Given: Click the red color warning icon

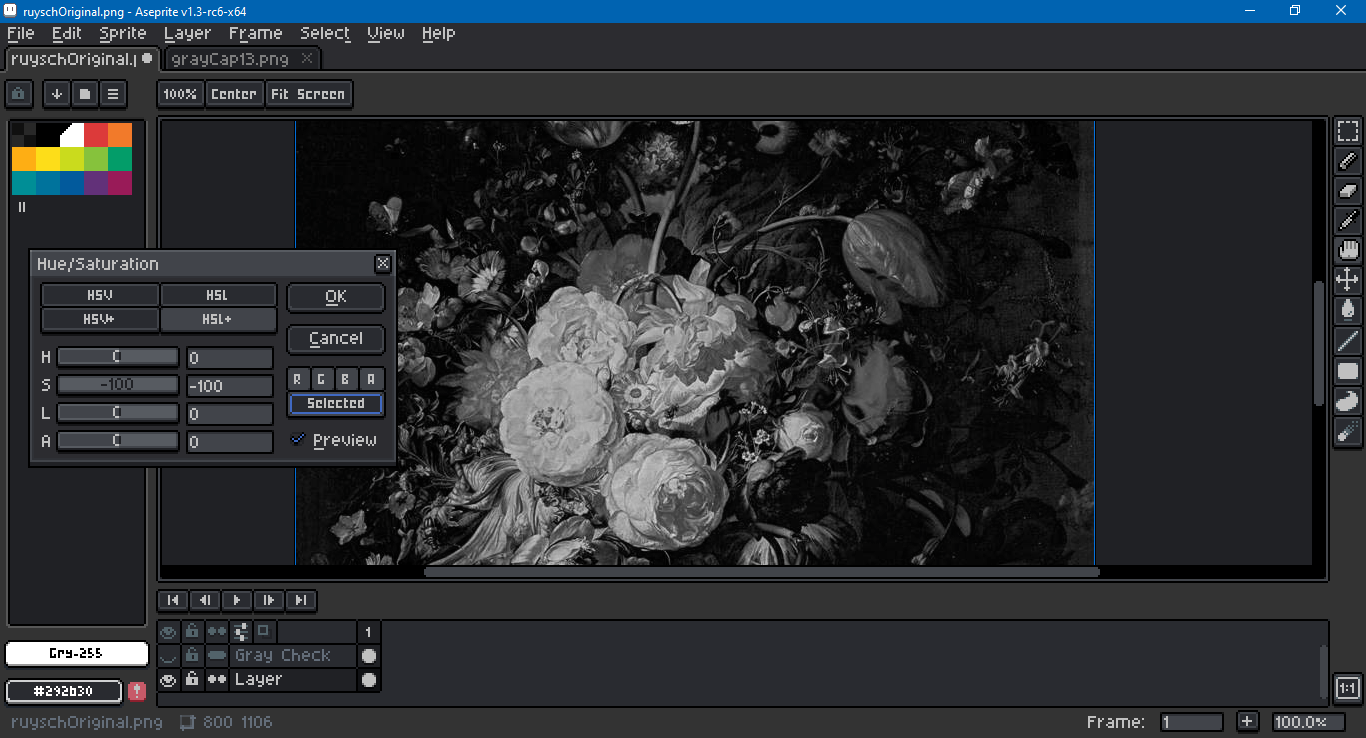Looking at the screenshot, I should (137, 691).
